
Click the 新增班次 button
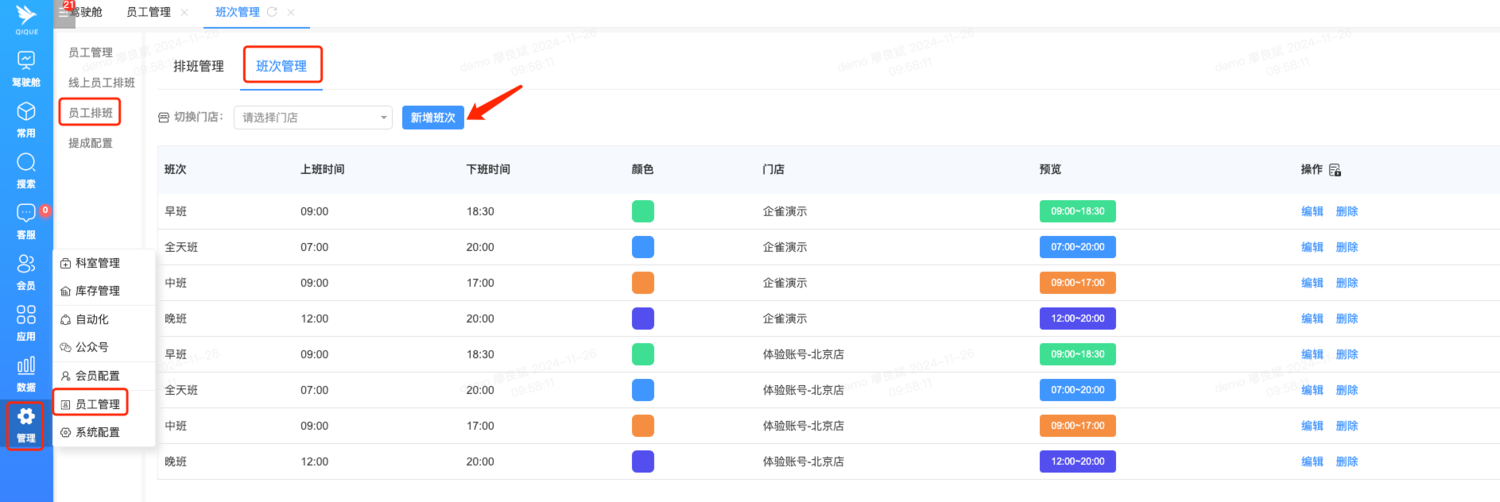point(433,118)
